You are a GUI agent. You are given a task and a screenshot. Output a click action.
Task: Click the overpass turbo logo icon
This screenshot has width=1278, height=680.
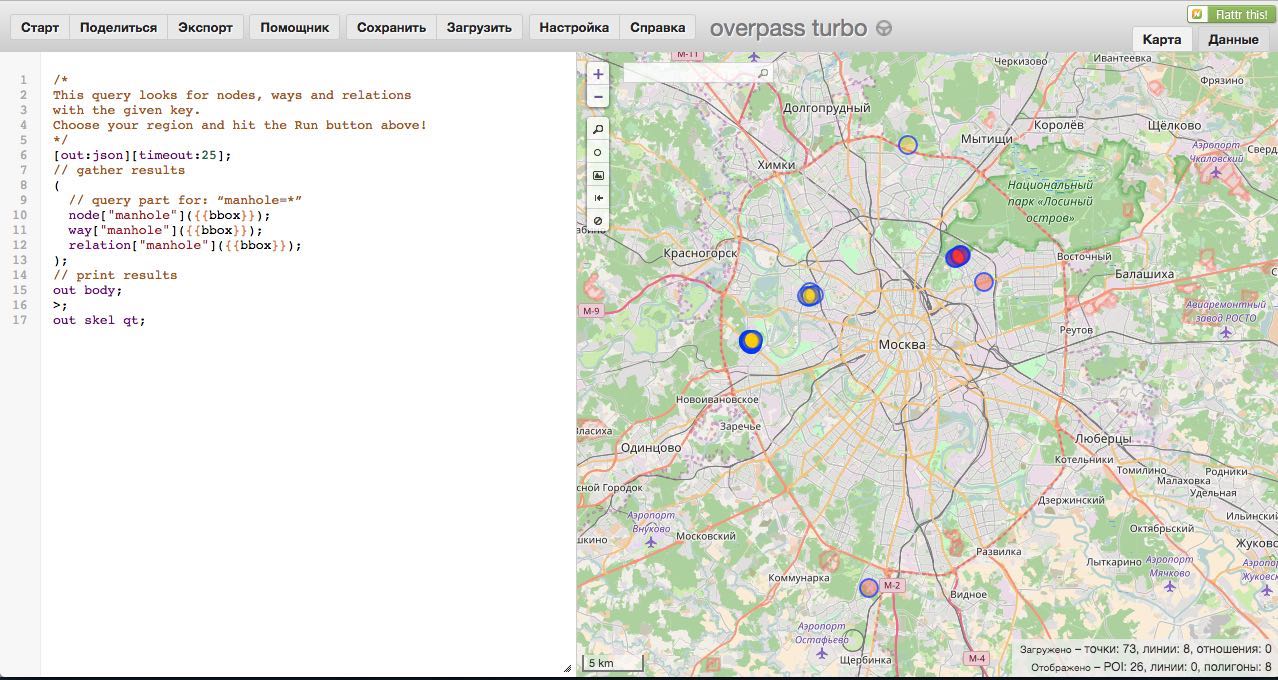[884, 28]
